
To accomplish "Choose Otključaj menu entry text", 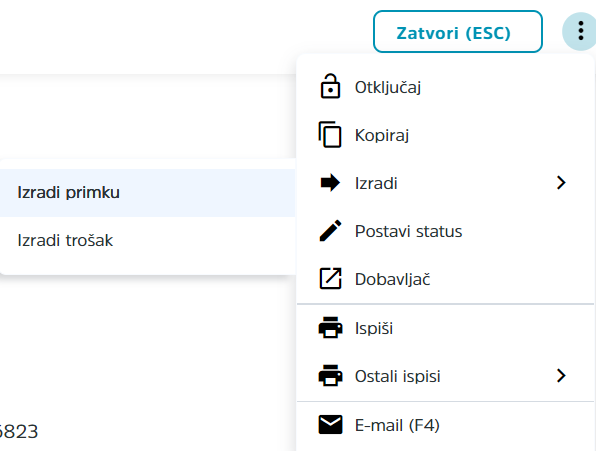I will pyautogui.click(x=388, y=87).
